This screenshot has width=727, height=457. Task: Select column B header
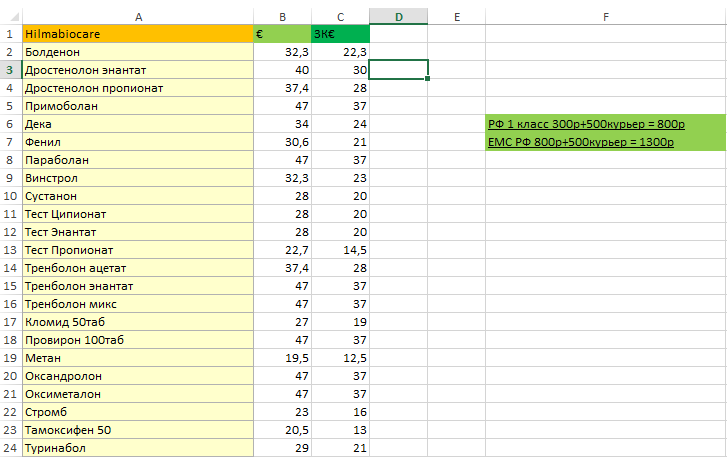pos(282,17)
